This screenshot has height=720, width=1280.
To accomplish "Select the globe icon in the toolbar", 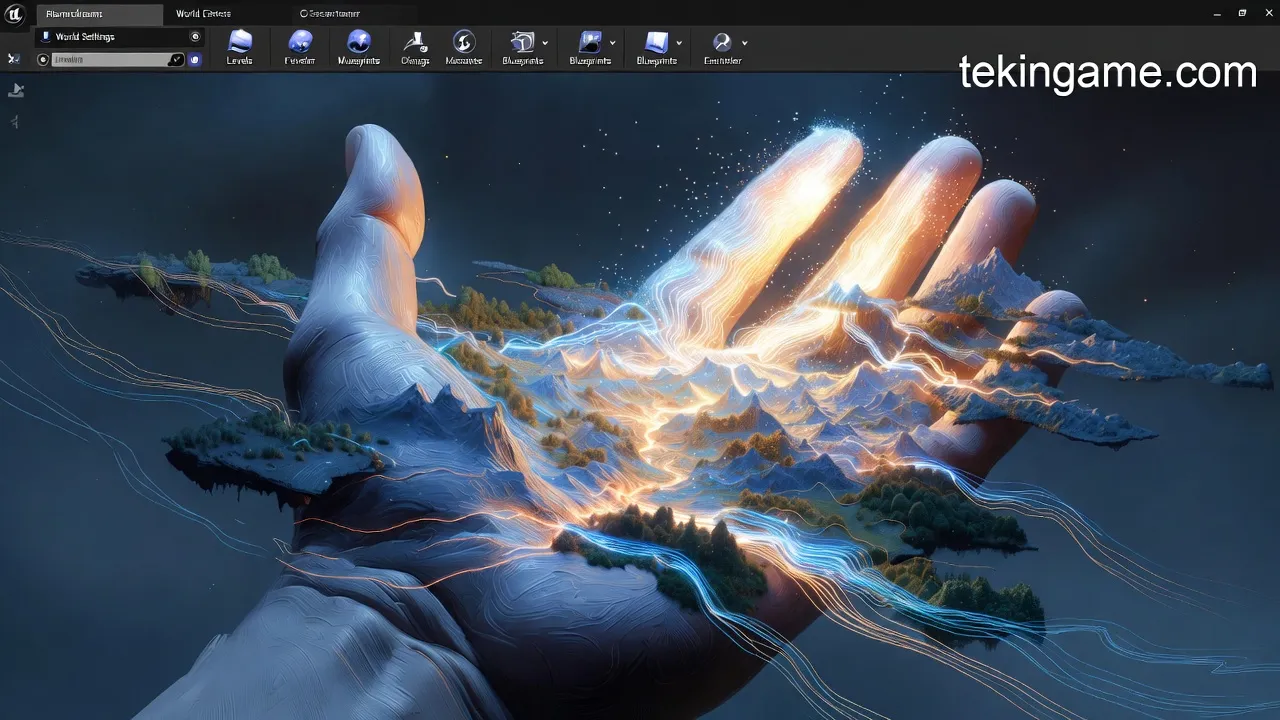I will click(x=359, y=42).
